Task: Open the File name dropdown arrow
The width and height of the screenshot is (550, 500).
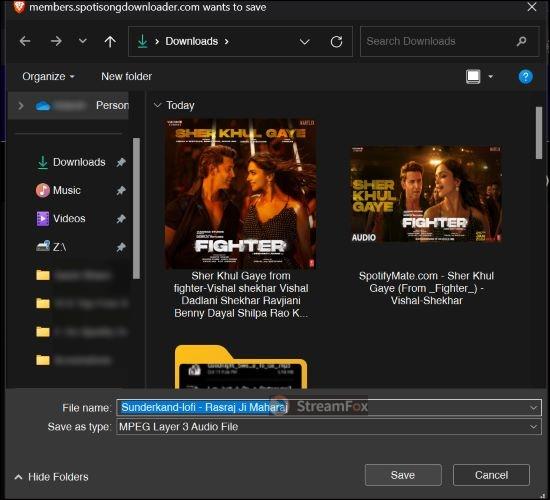Action: click(534, 408)
